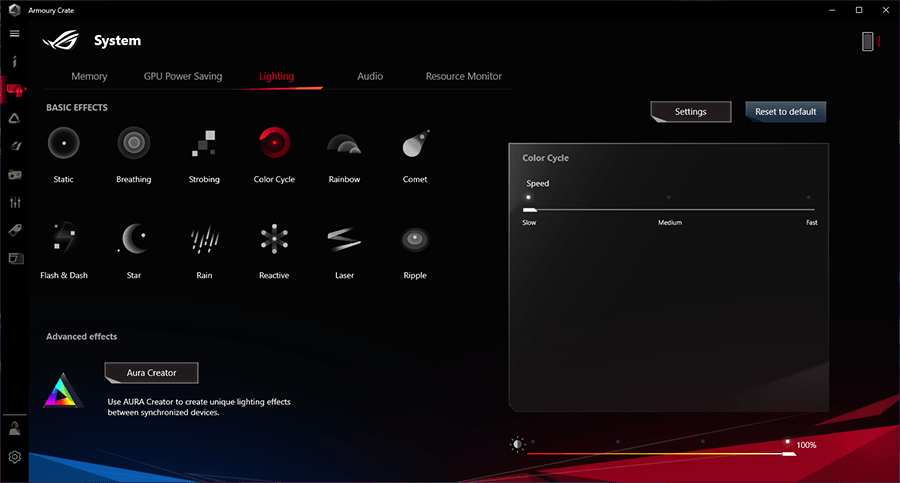
Task: Click the Speed slider handle at Slow
Action: (530, 210)
